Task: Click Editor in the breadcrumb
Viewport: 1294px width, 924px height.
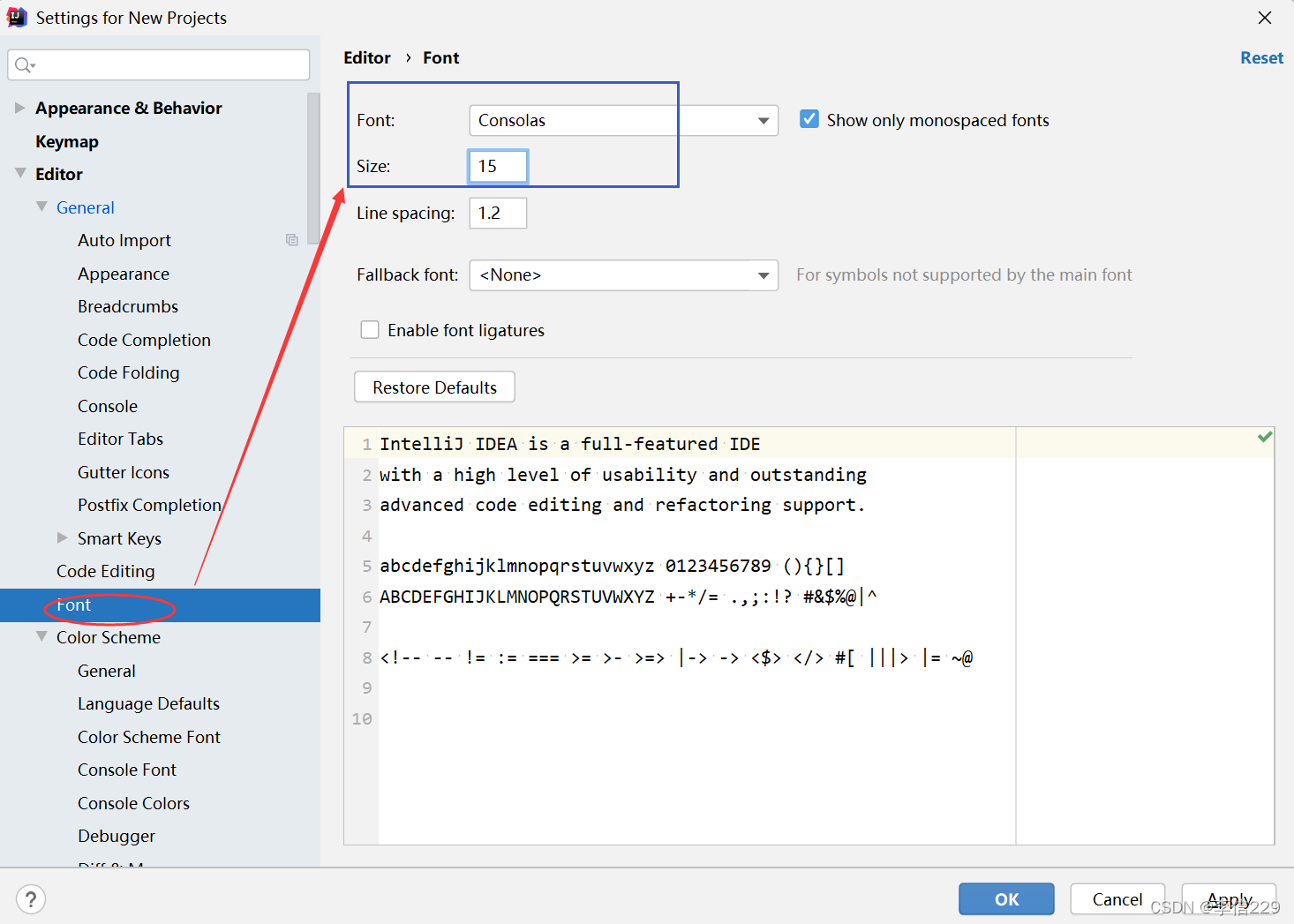Action: tap(367, 57)
